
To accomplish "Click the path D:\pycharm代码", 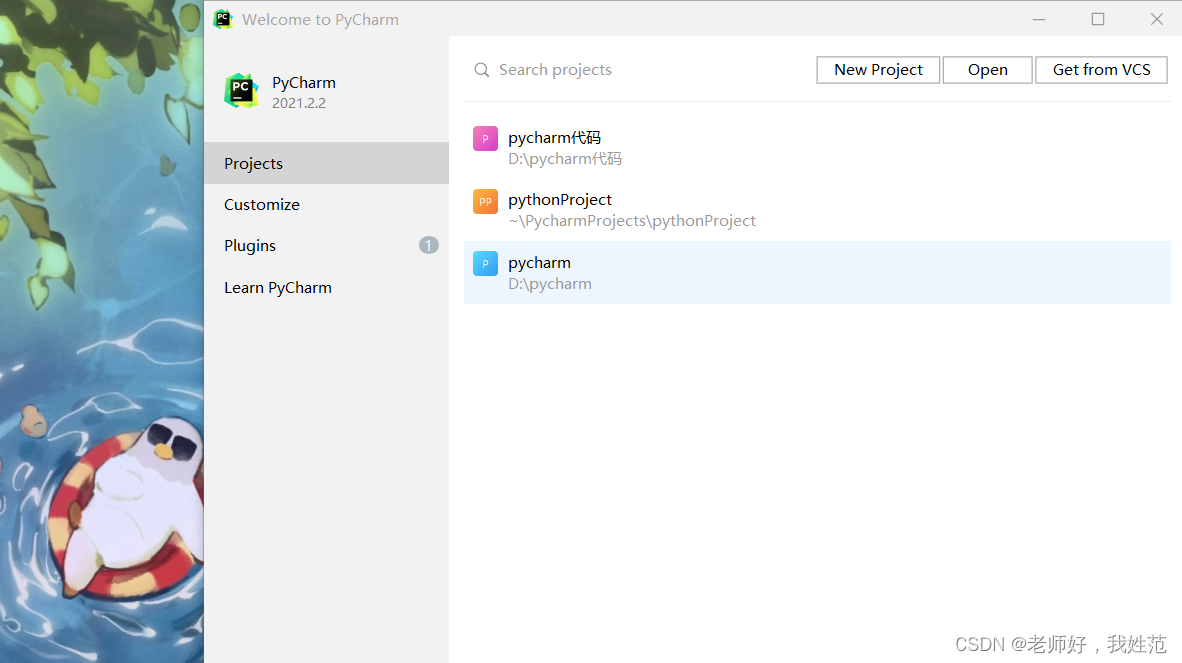I will (565, 159).
